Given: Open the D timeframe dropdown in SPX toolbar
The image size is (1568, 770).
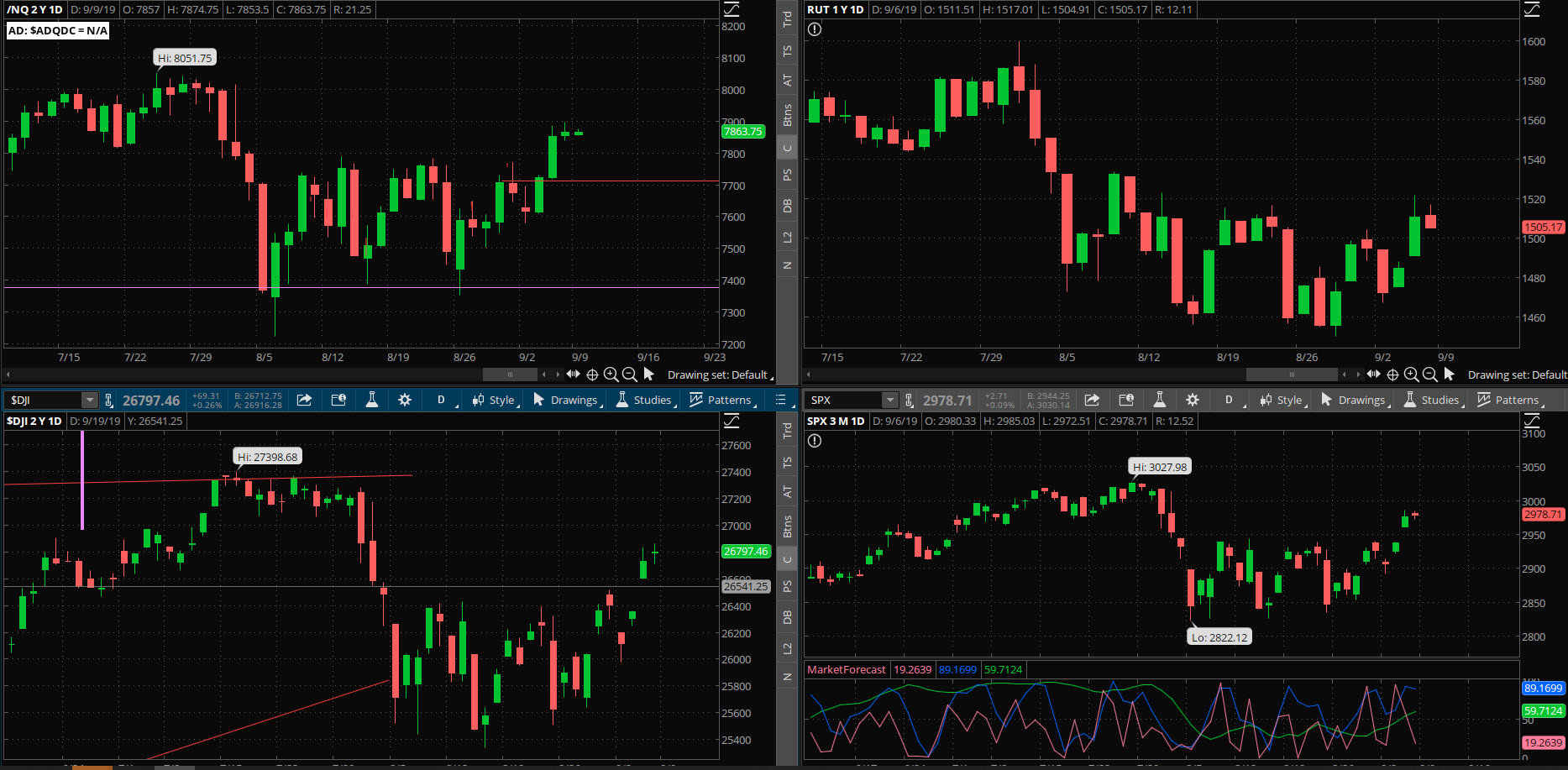Looking at the screenshot, I should [1230, 401].
